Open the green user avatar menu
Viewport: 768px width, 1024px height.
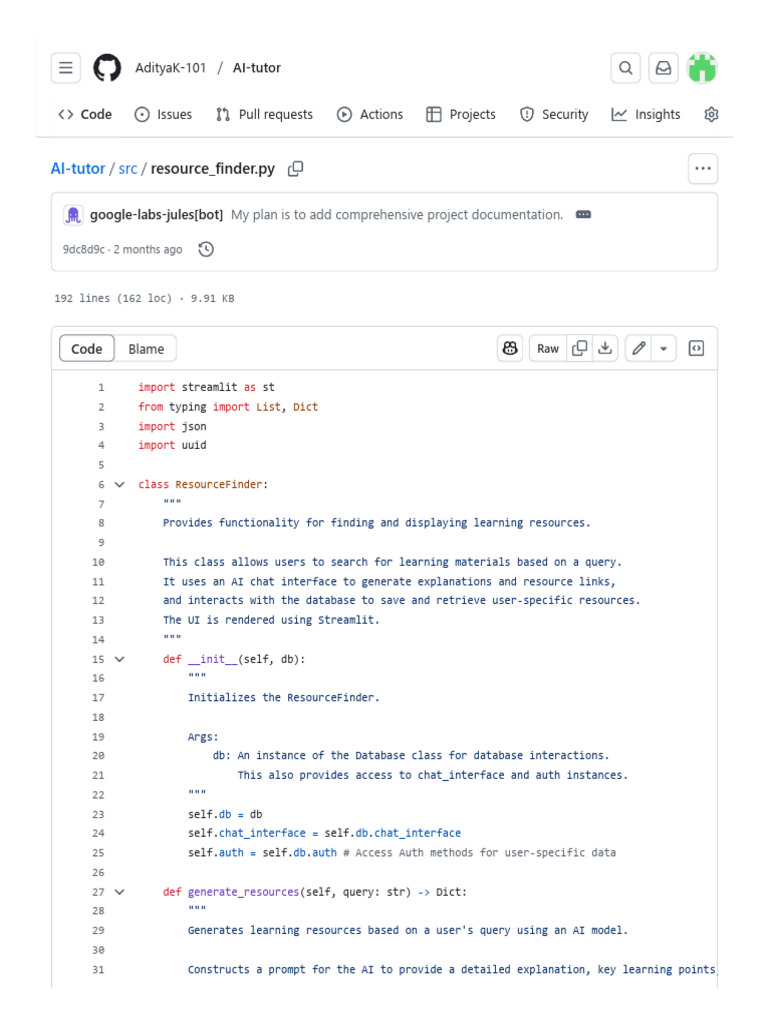[703, 68]
